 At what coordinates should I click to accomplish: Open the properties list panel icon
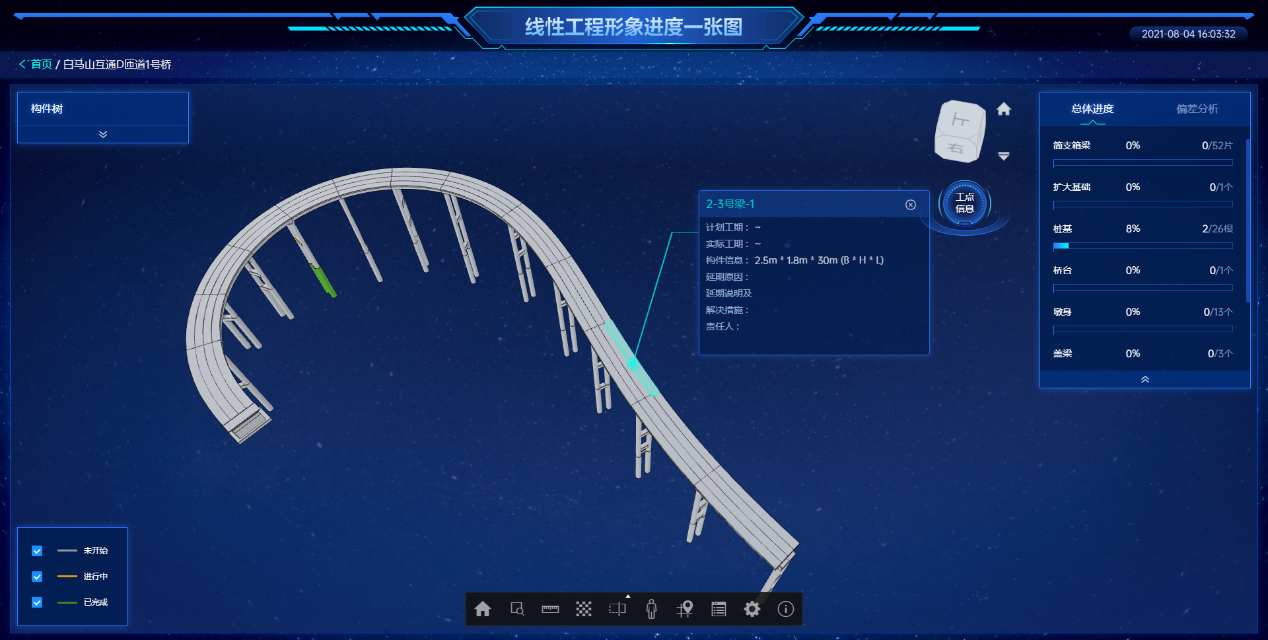click(x=718, y=609)
